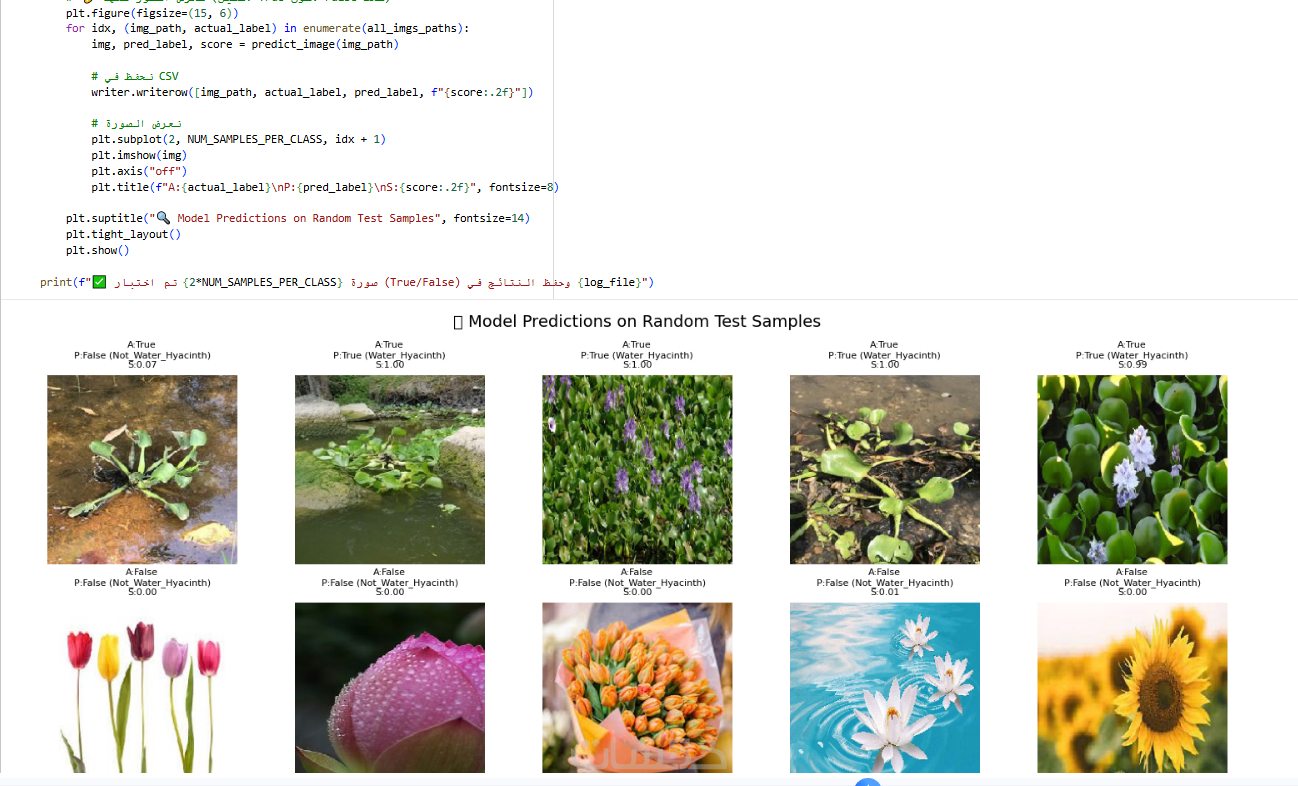The height and width of the screenshot is (786, 1298).
Task: Click the 'Model Predictions on Random Test Samples' title
Action: pyautogui.click(x=644, y=321)
